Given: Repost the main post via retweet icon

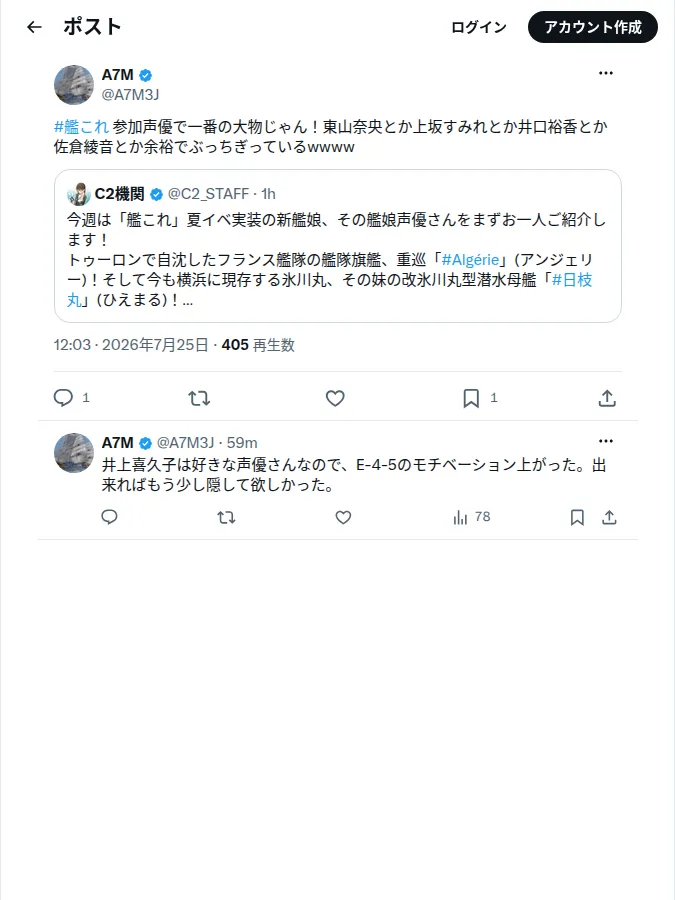Looking at the screenshot, I should [199, 398].
